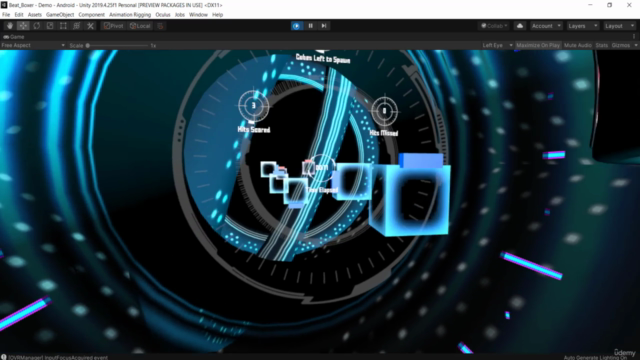Image resolution: width=640 pixels, height=360 pixels.
Task: Open the Collab dropdown
Action: [494, 26]
